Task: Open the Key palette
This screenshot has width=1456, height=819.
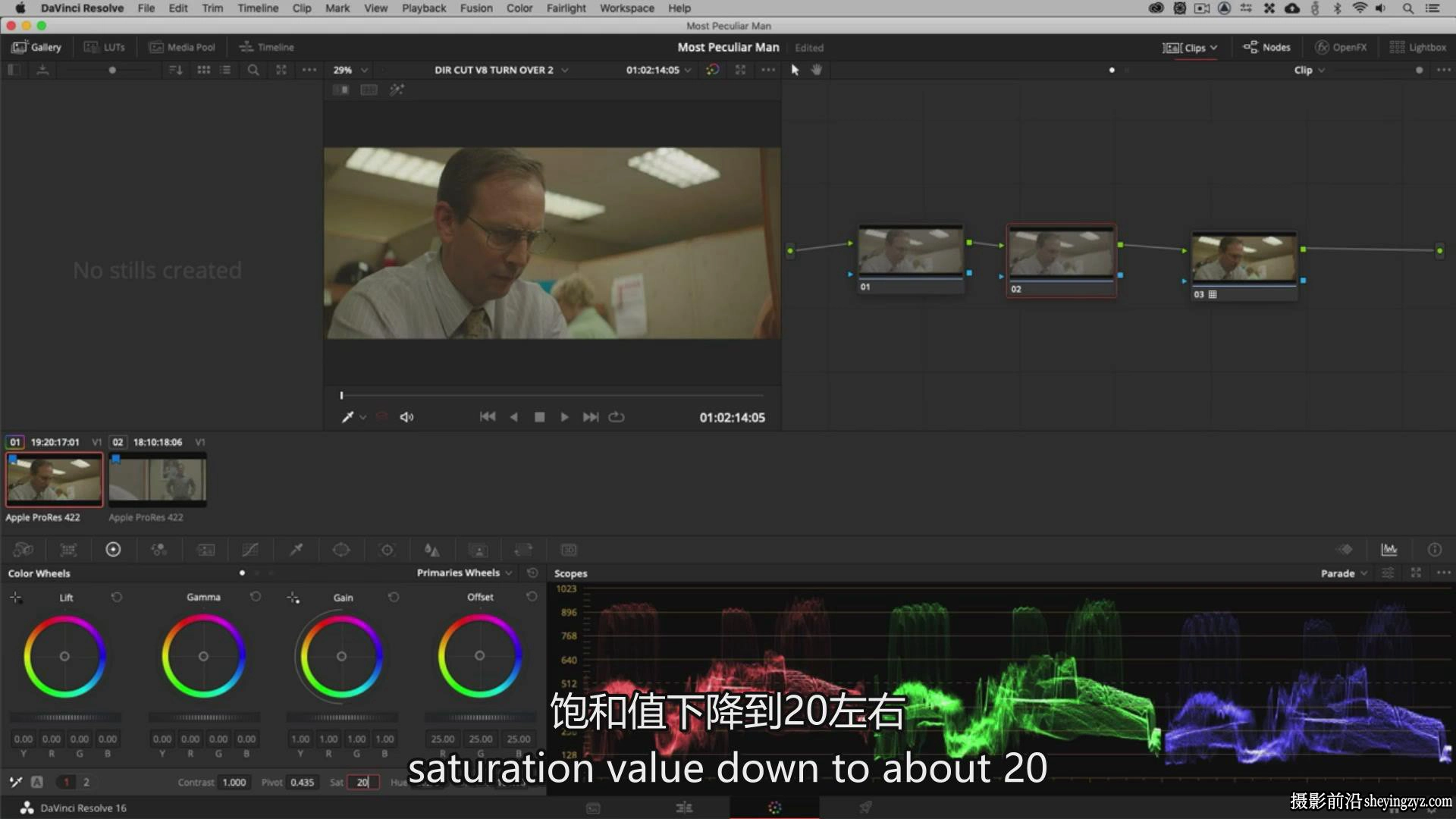Action: pos(478,550)
